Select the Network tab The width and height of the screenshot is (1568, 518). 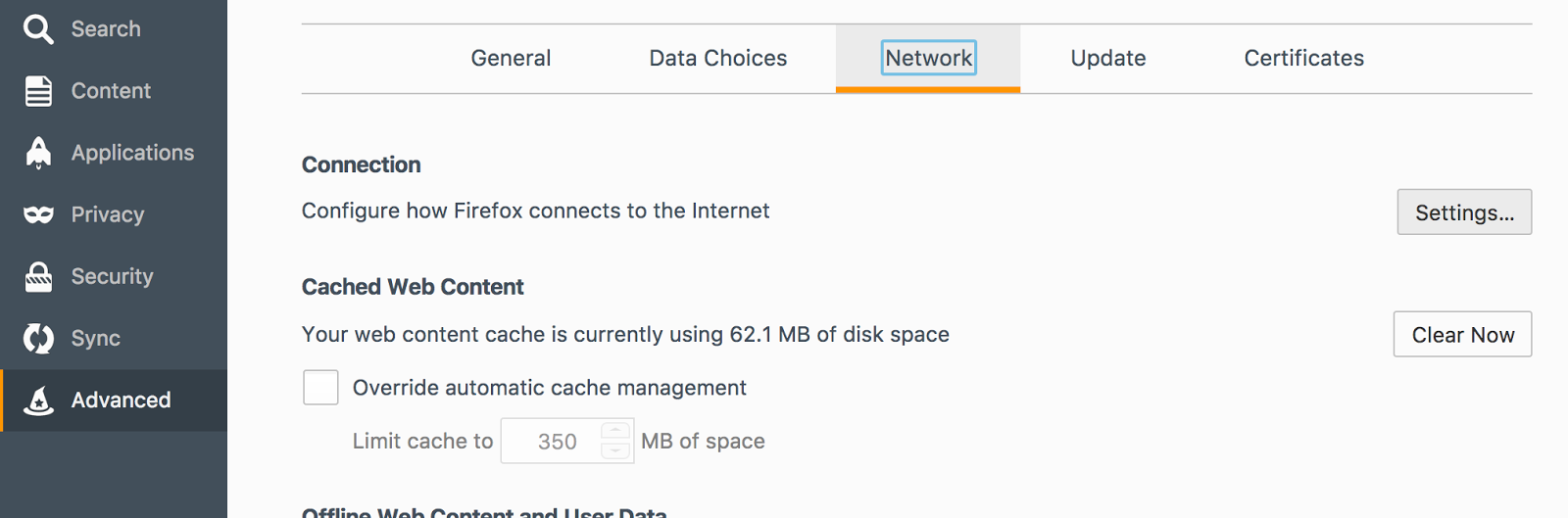click(x=928, y=59)
